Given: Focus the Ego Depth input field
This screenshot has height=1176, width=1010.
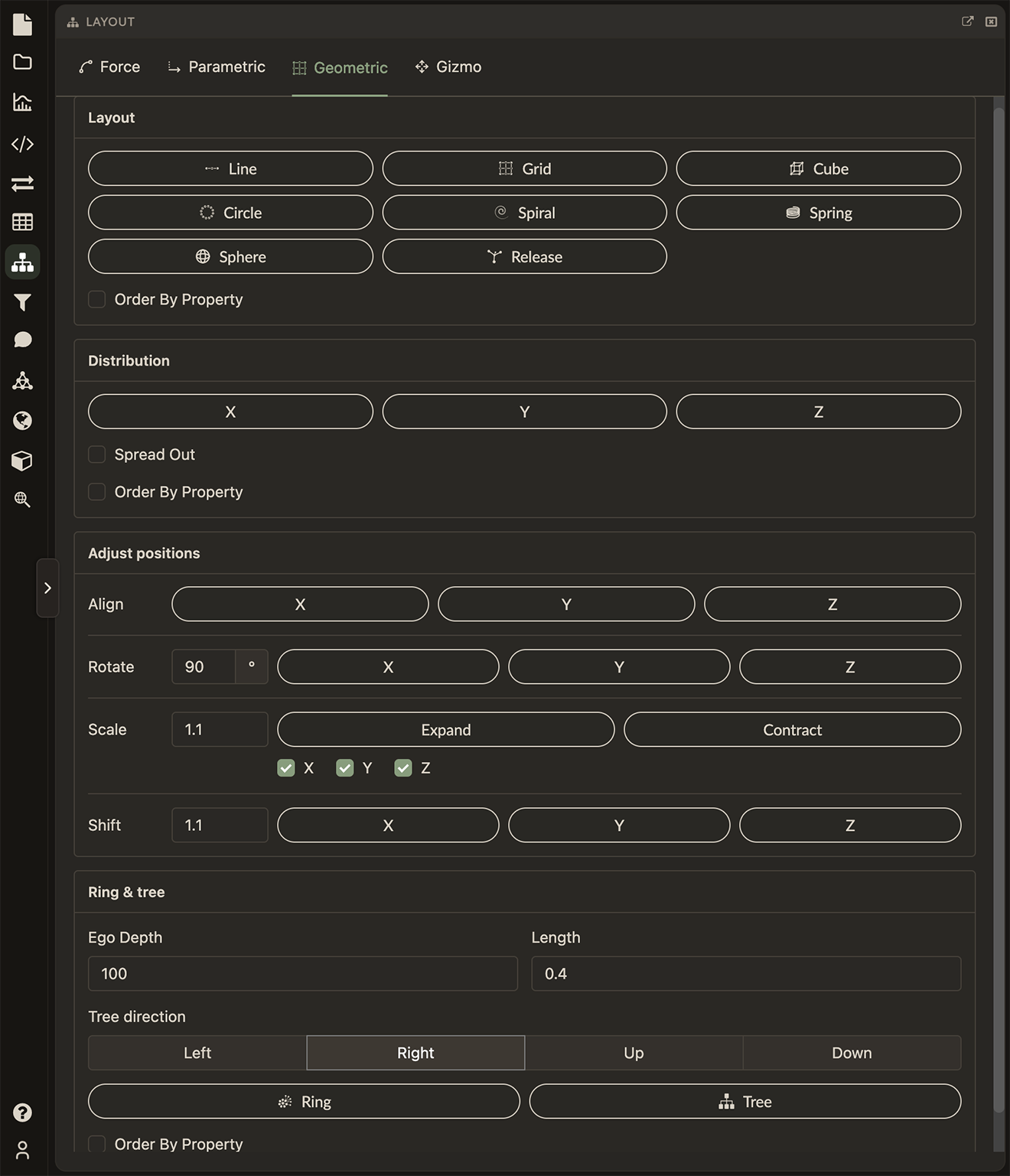Looking at the screenshot, I should (303, 974).
